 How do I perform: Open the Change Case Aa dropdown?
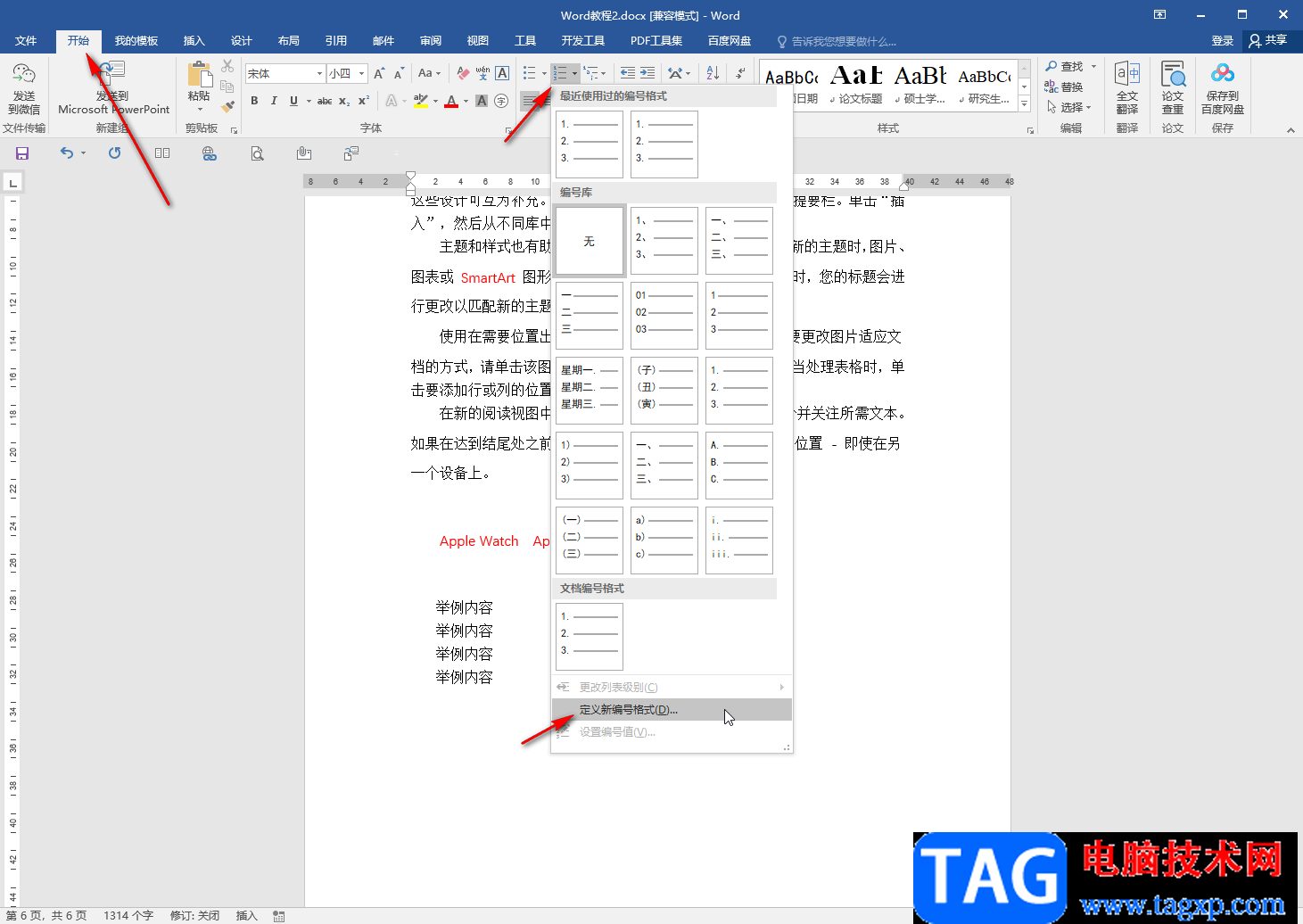point(430,73)
